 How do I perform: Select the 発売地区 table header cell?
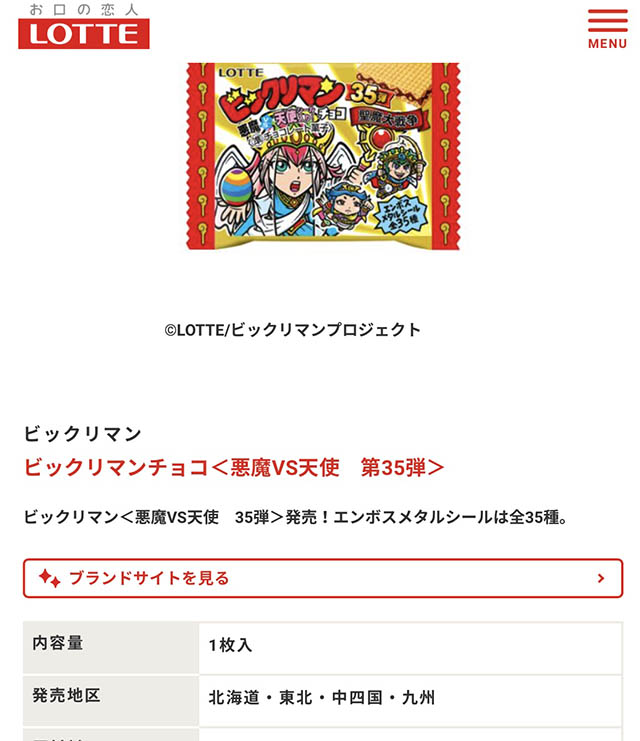coord(111,700)
